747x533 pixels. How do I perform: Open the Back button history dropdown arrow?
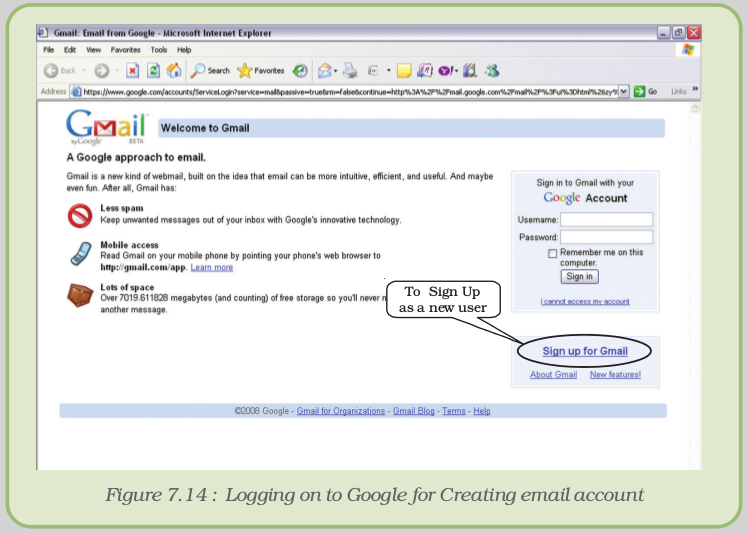coord(84,70)
